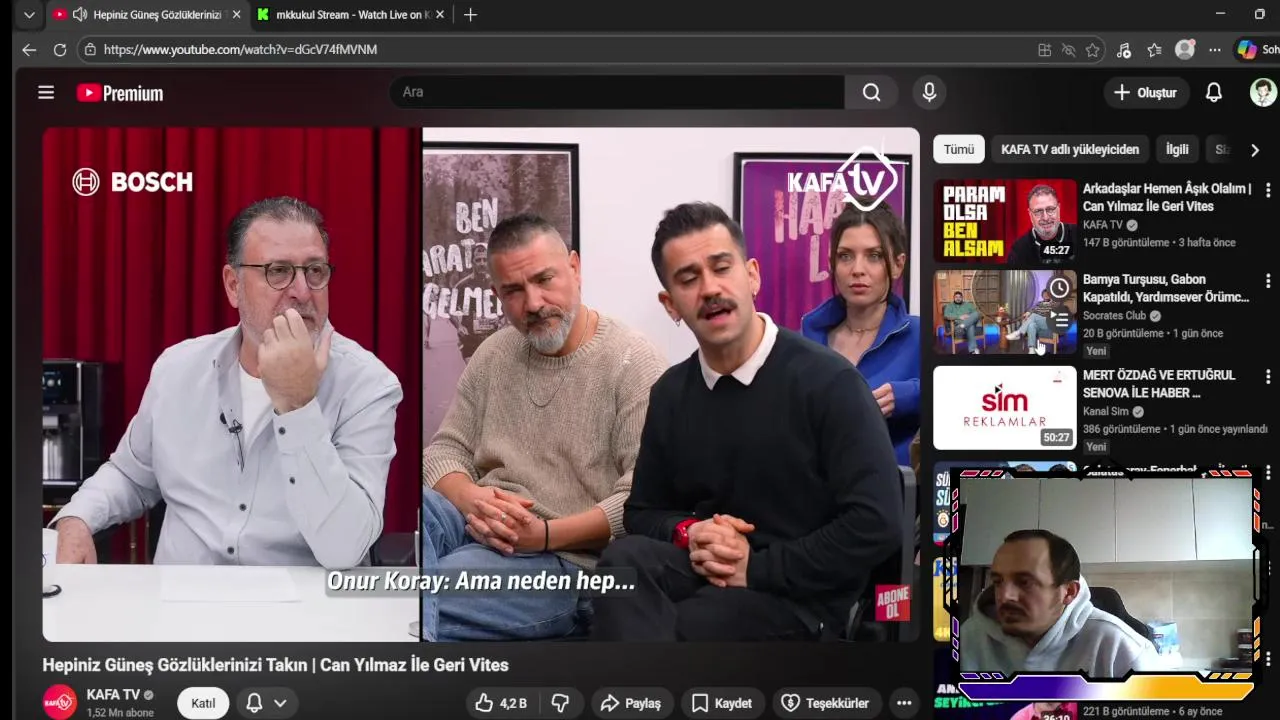The height and width of the screenshot is (720, 1280).
Task: Join the channel with Katıl button
Action: 203,703
